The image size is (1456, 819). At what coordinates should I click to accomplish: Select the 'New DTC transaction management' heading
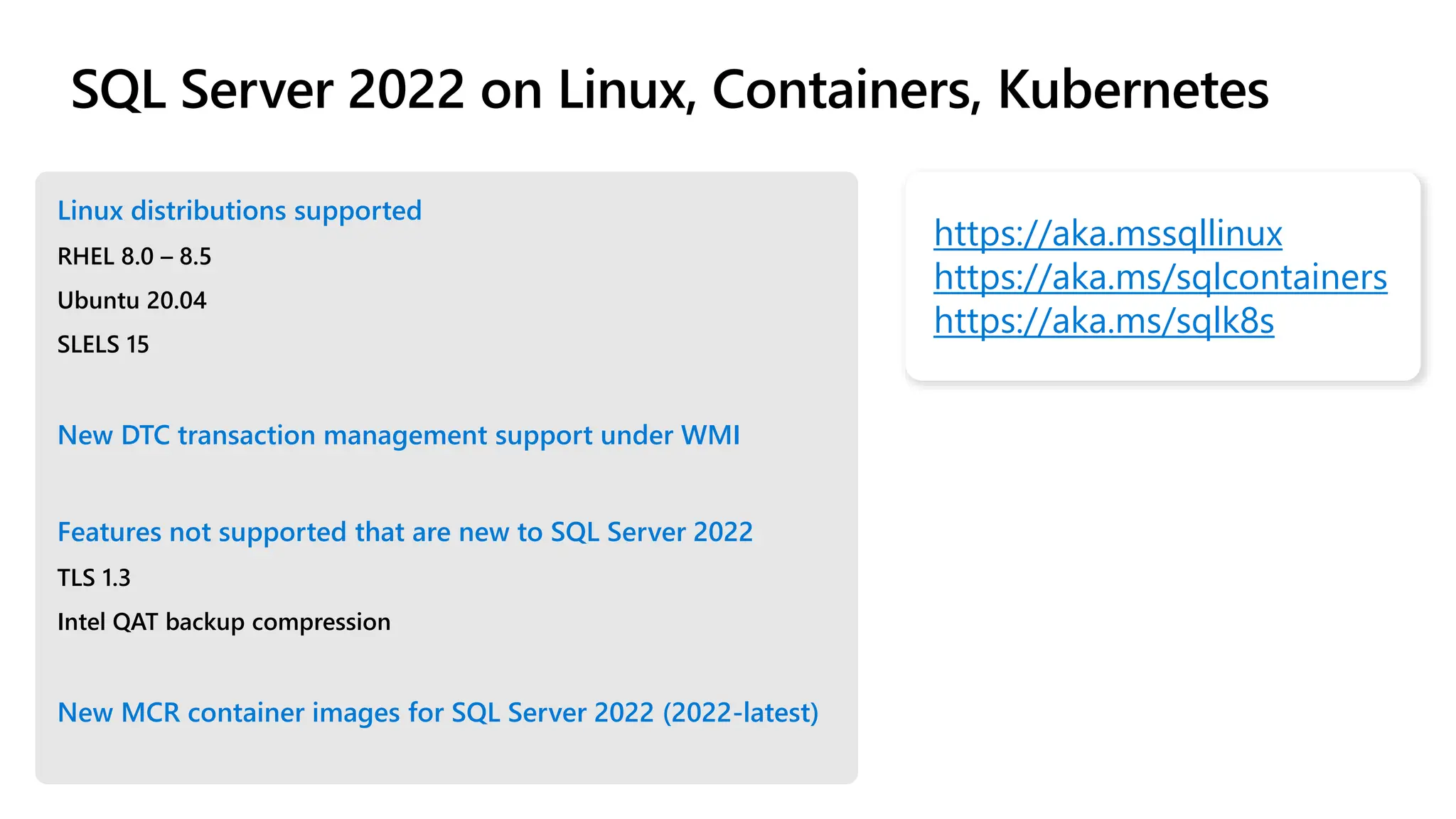399,435
